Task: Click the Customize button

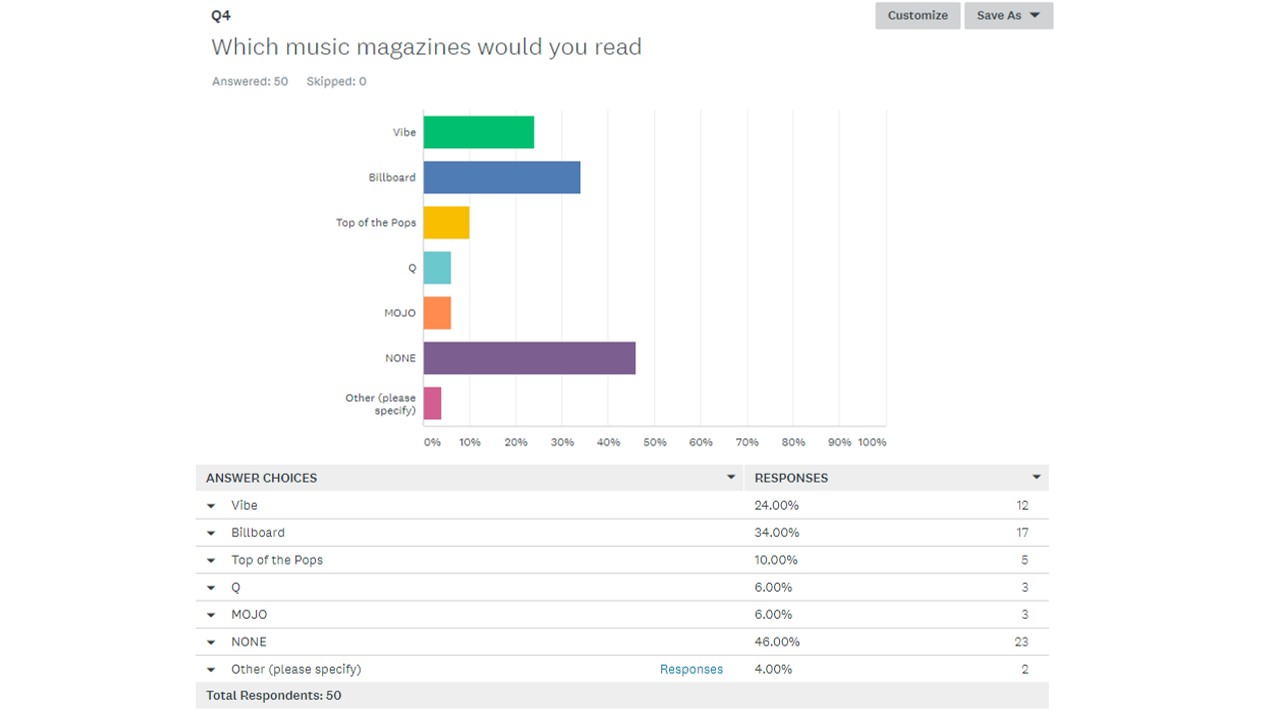Action: point(917,15)
